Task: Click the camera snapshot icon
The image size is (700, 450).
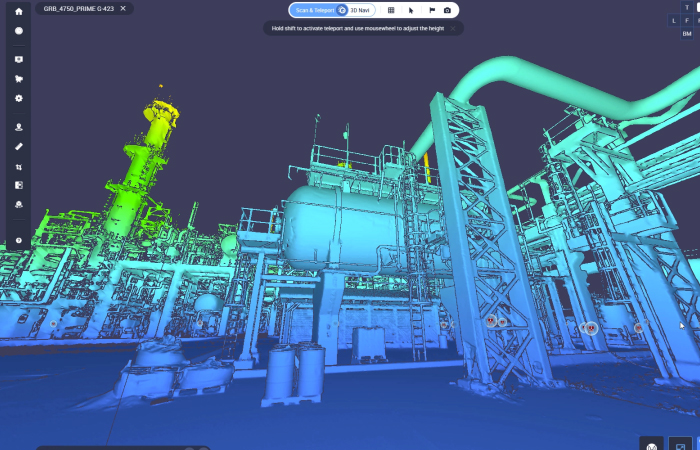Action: (x=447, y=10)
